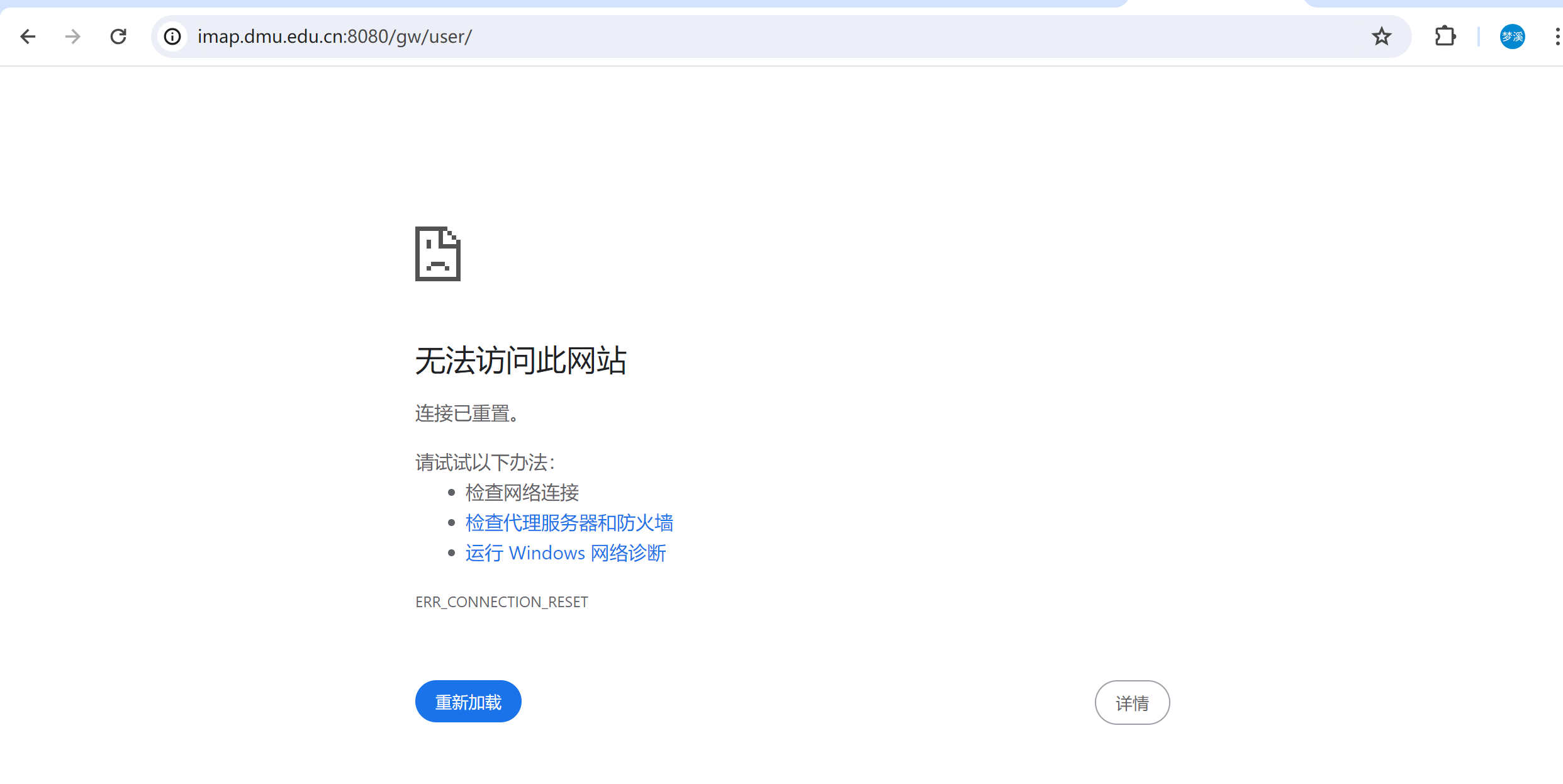The image size is (1563, 784).
Task: Show error 详情 details button
Action: (x=1132, y=702)
